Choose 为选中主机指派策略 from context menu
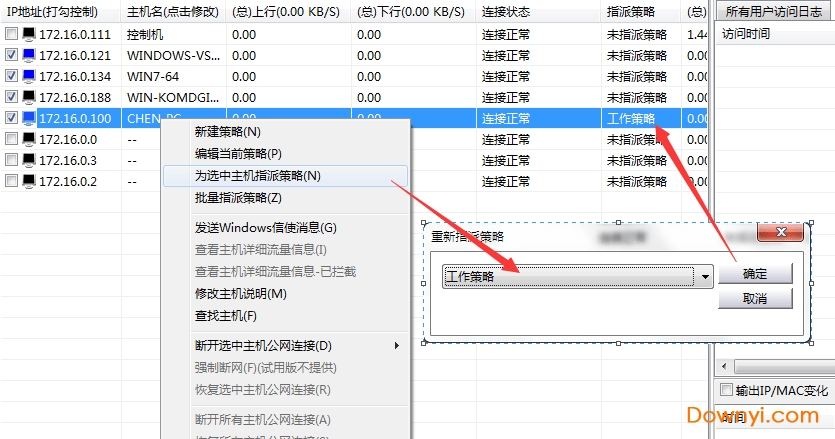The width and height of the screenshot is (835, 439). point(258,176)
